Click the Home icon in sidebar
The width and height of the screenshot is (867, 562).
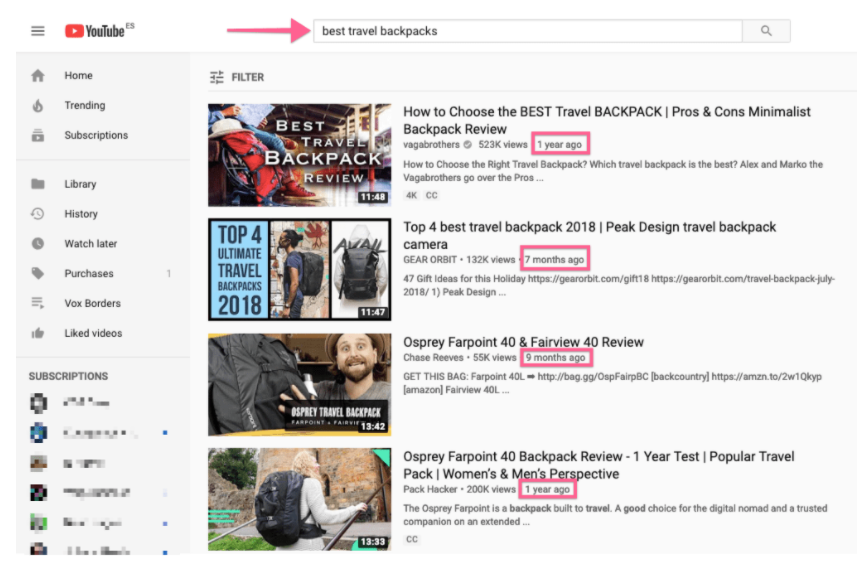(x=38, y=75)
